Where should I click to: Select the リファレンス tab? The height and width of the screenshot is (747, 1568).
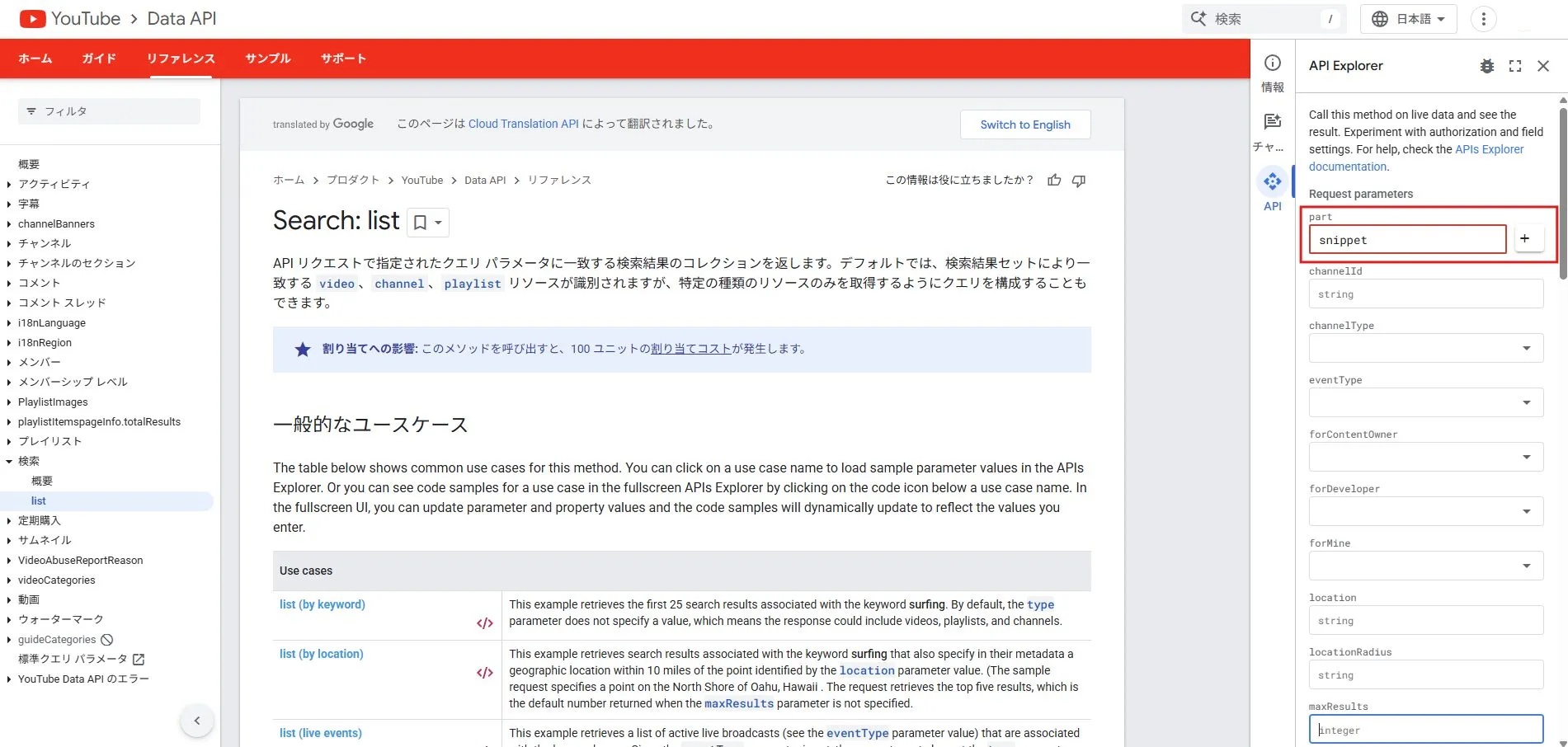click(x=181, y=59)
